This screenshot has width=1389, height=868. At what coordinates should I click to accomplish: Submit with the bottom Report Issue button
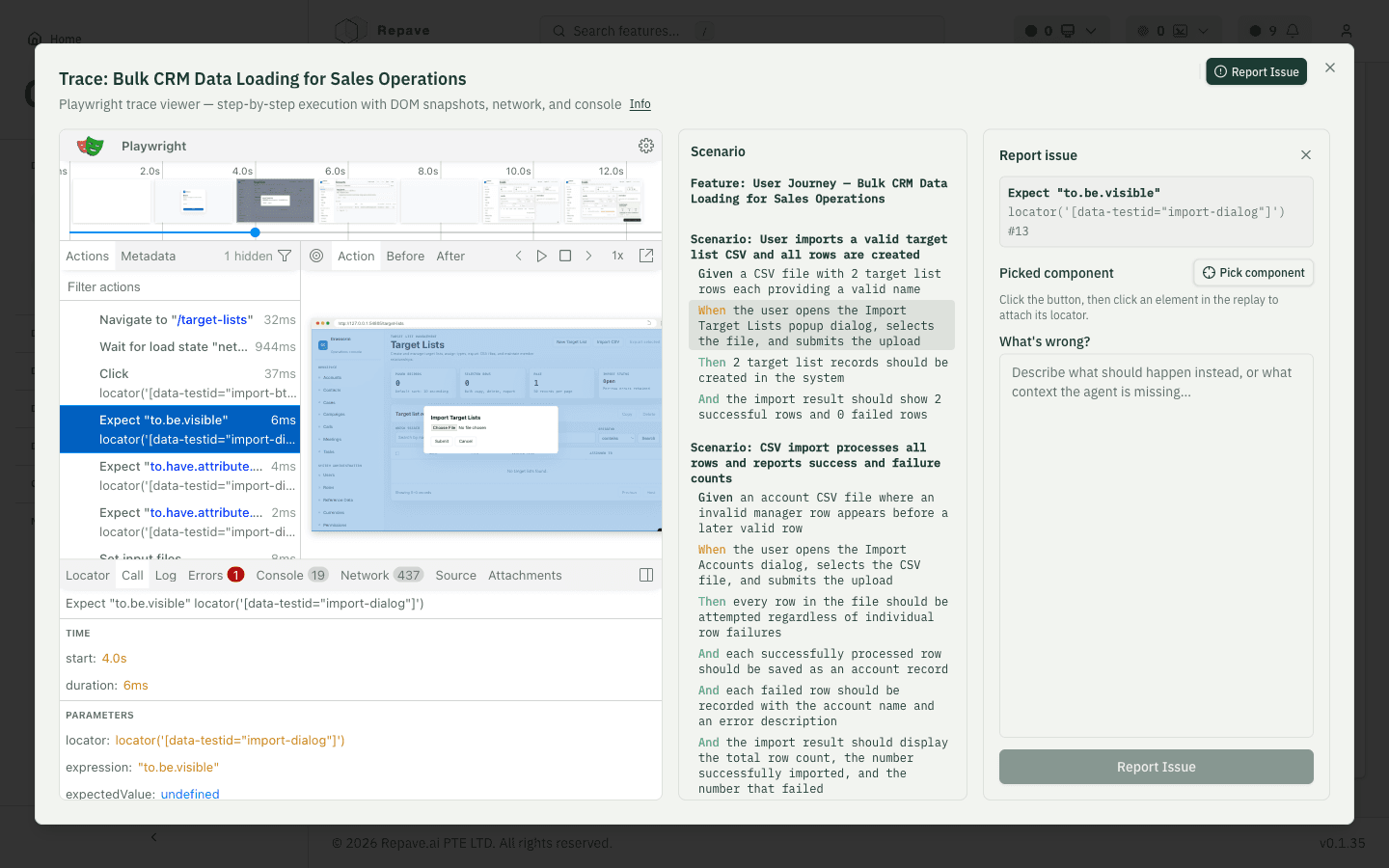coord(1157,767)
